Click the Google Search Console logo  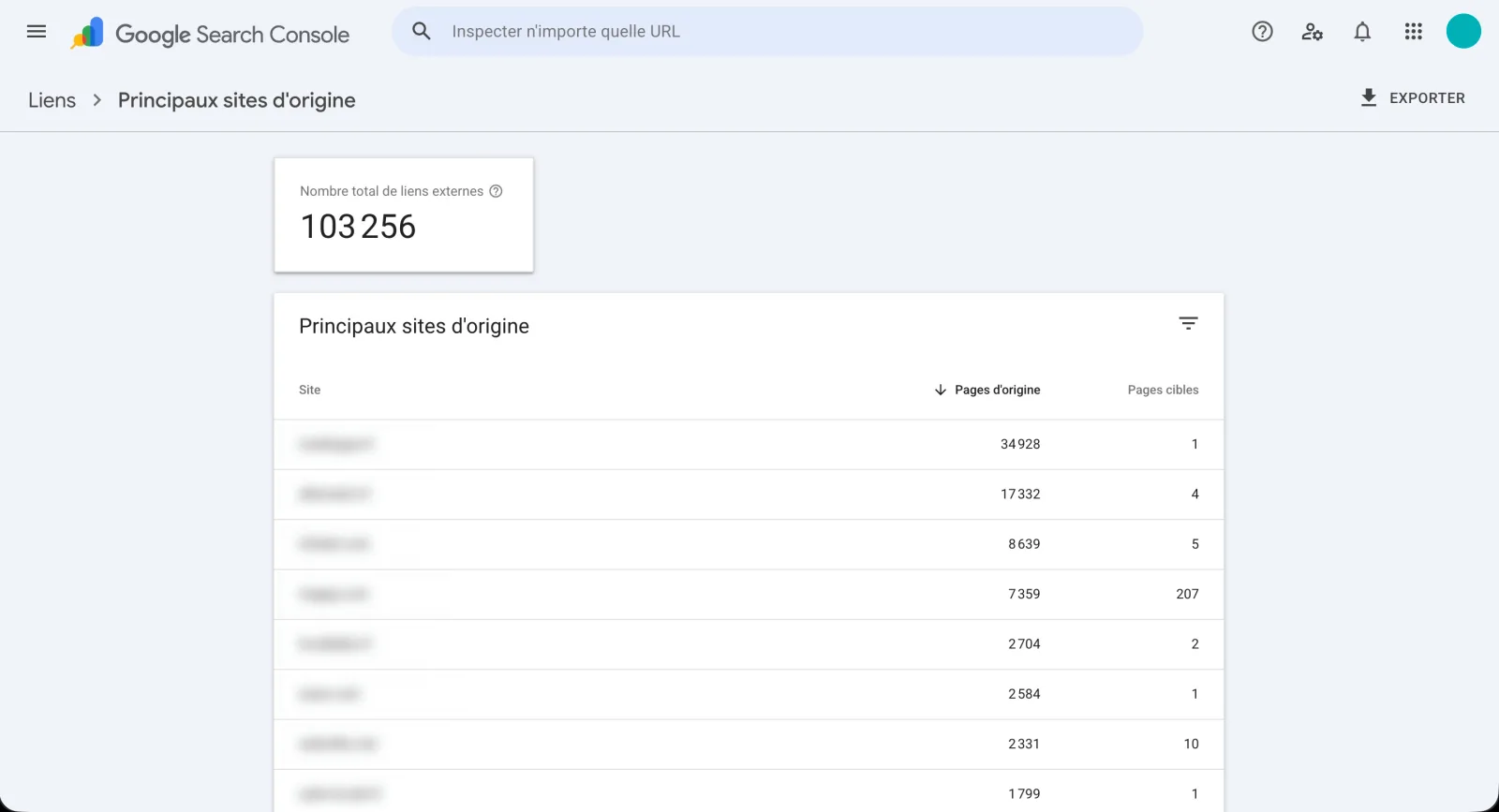pyautogui.click(x=210, y=34)
